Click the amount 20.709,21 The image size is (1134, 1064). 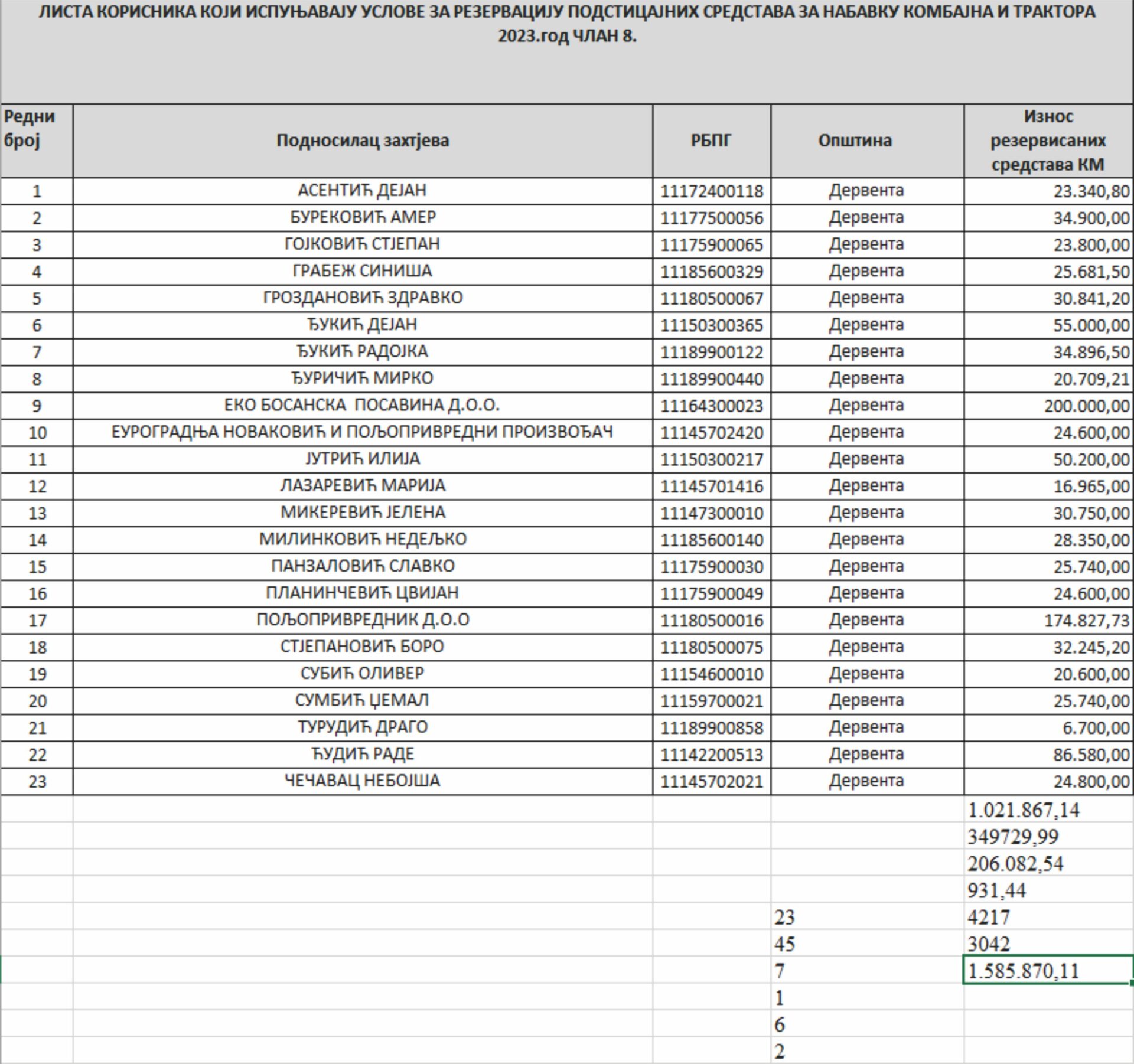[1048, 379]
